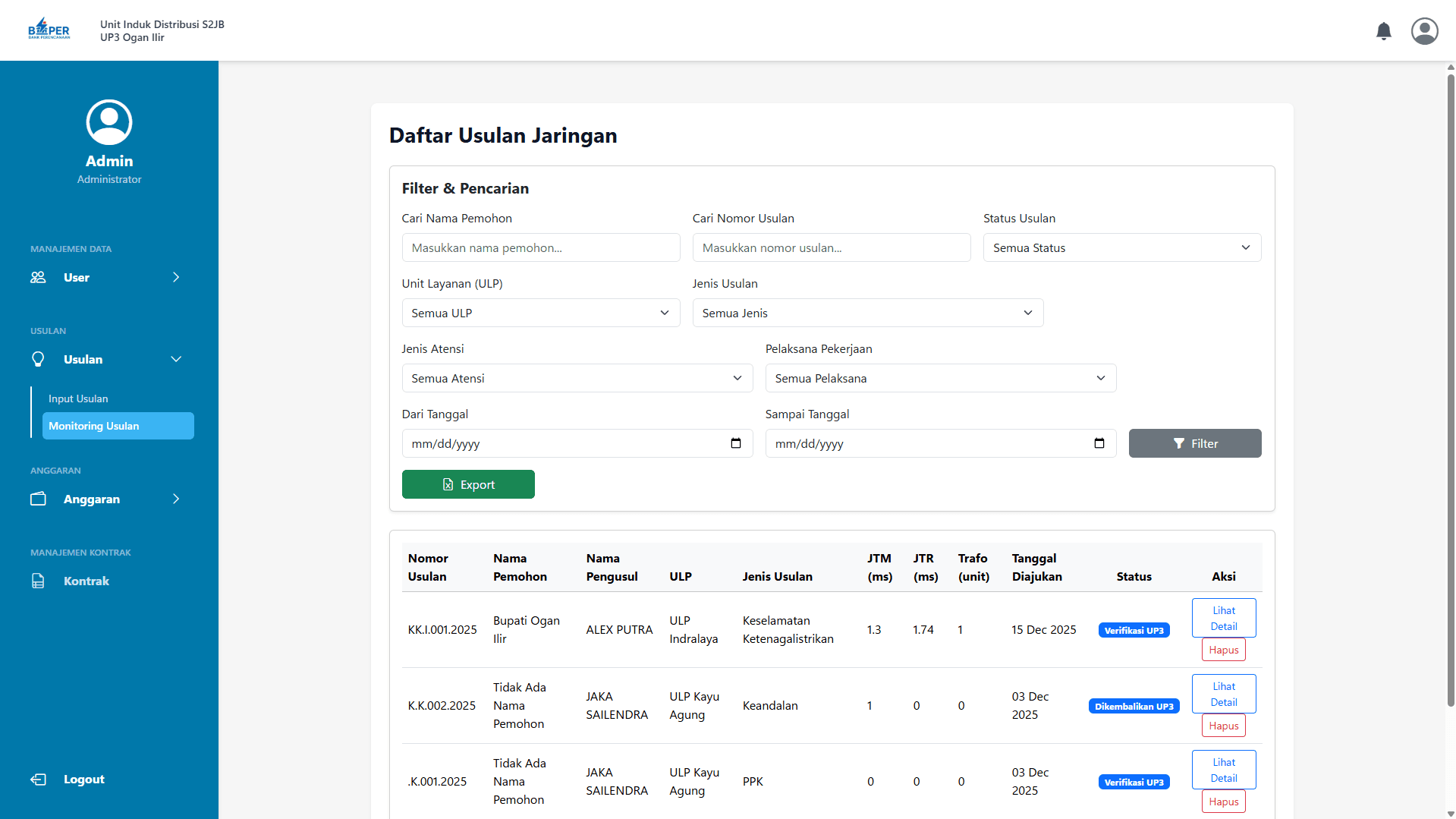Collapse the Usulan menu chevron

176,360
